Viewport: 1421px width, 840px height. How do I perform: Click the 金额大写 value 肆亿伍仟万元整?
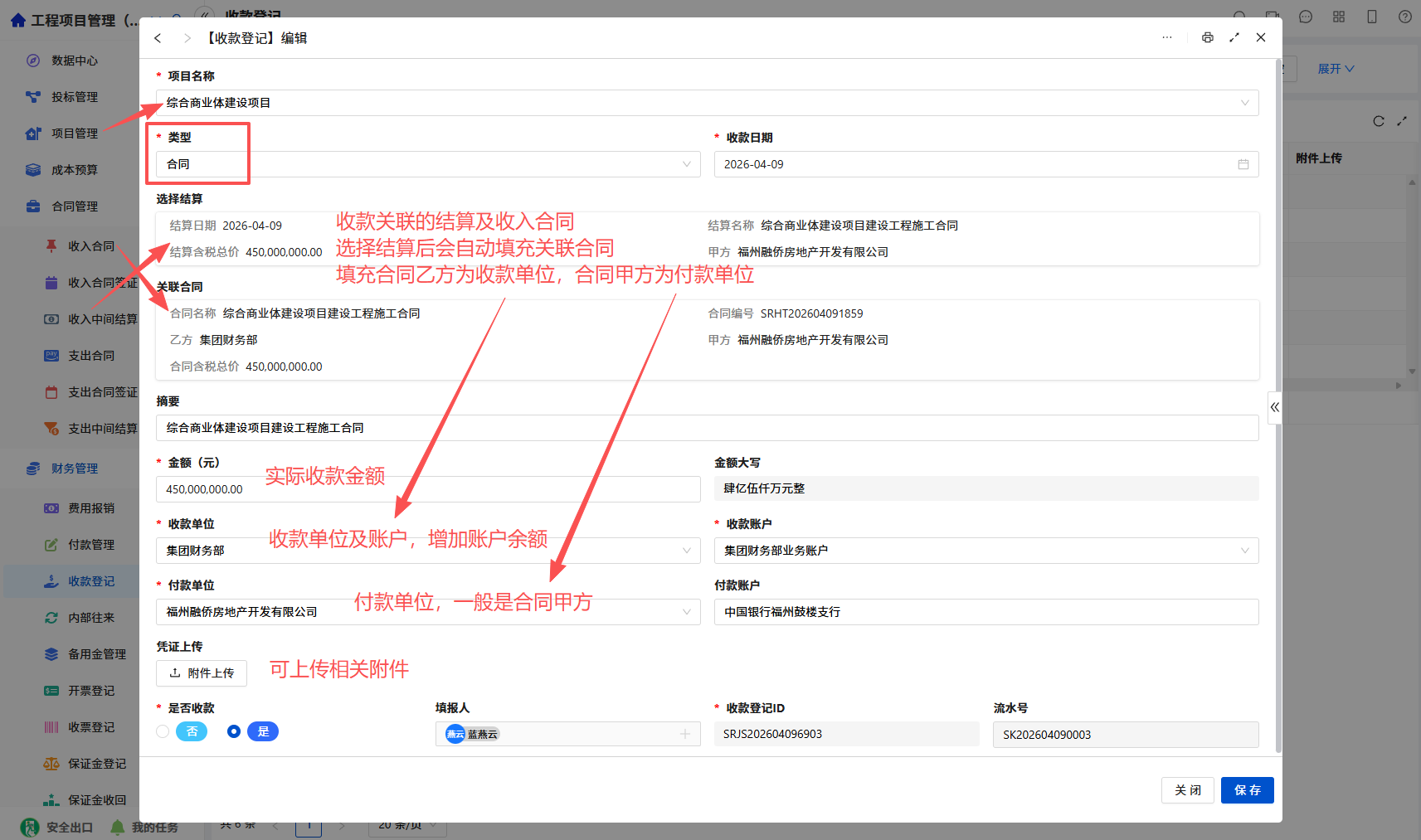click(x=764, y=488)
